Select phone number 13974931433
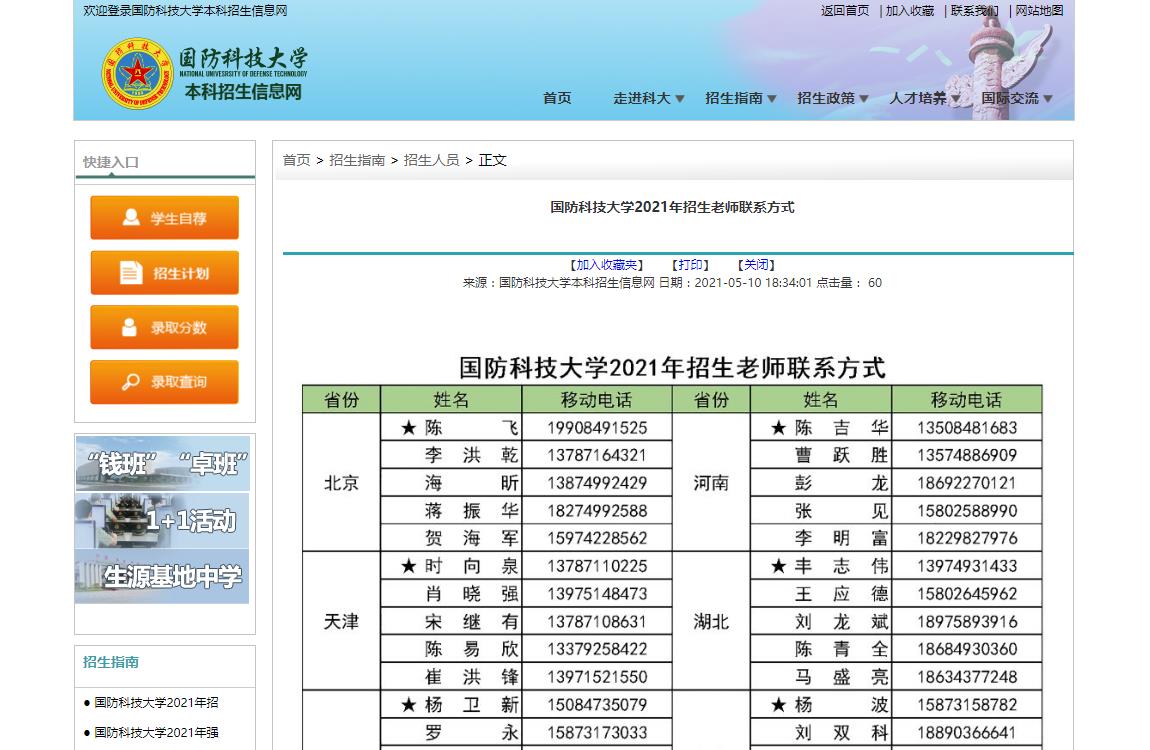Image resolution: width=1150 pixels, height=750 pixels. click(967, 566)
